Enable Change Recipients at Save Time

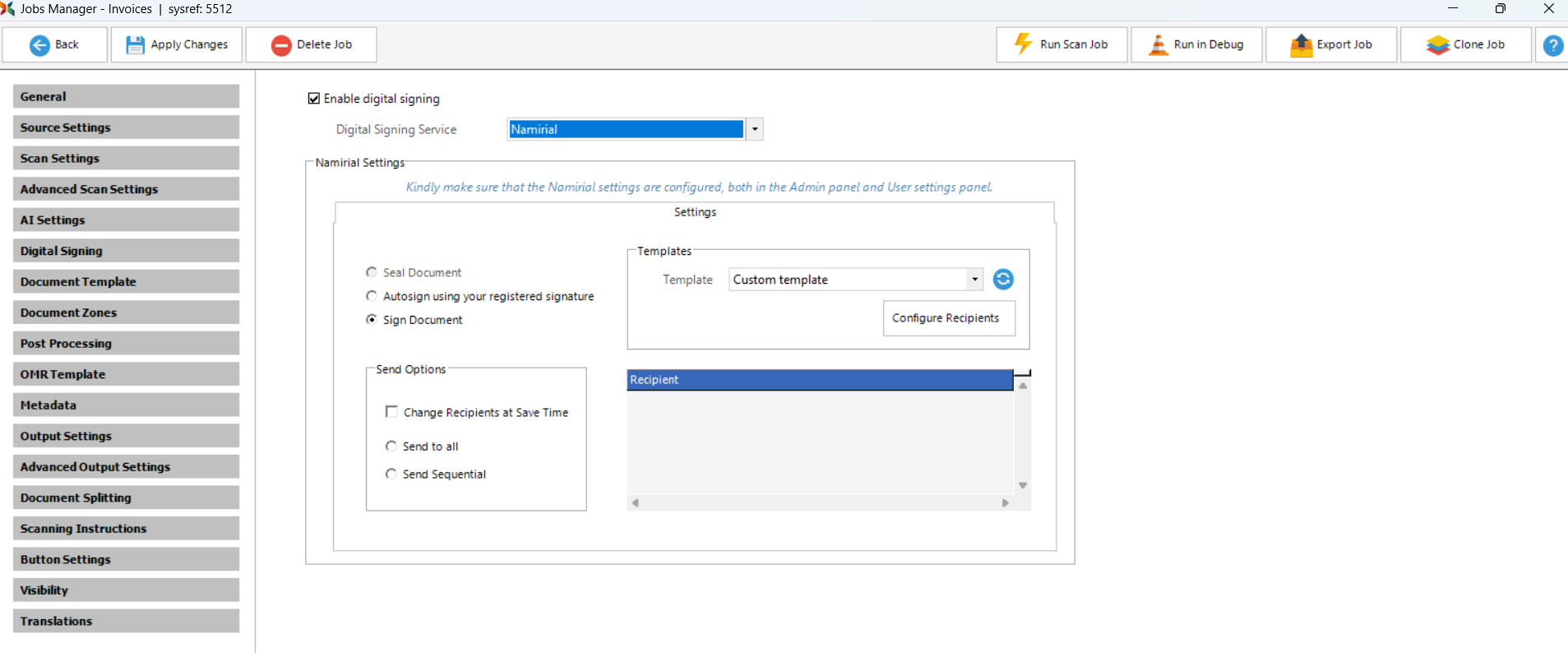[x=391, y=412]
